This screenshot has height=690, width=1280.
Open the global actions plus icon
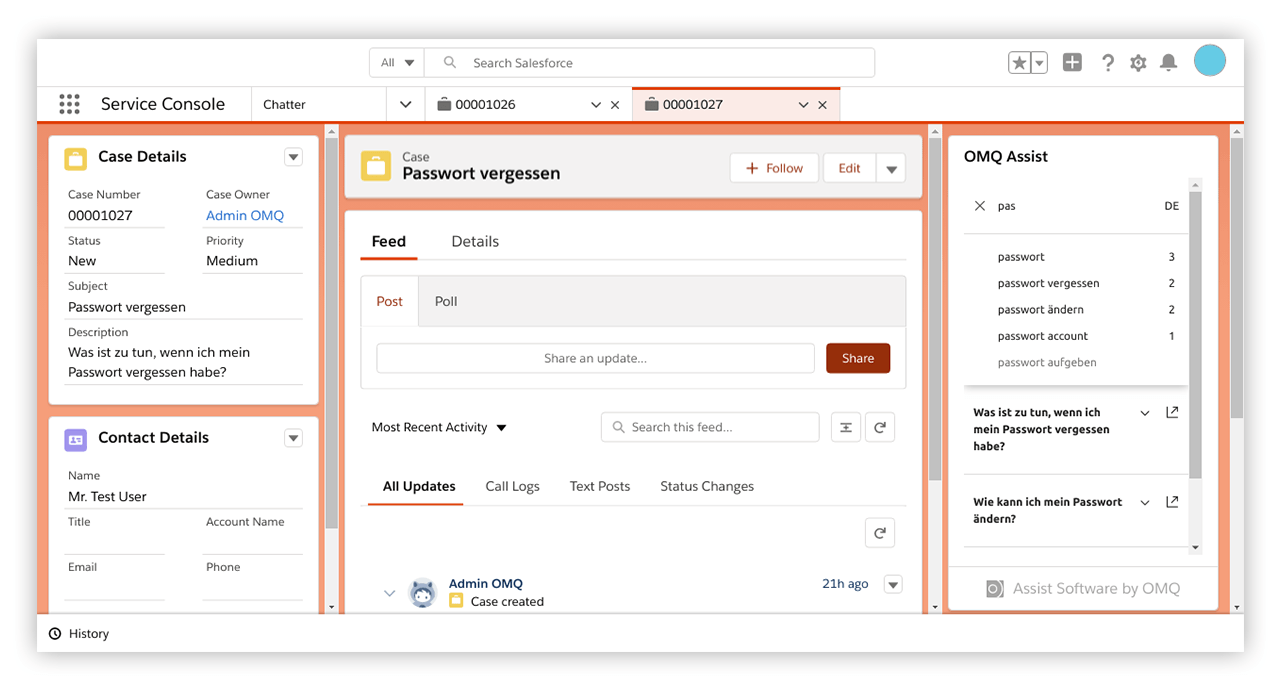click(x=1072, y=63)
